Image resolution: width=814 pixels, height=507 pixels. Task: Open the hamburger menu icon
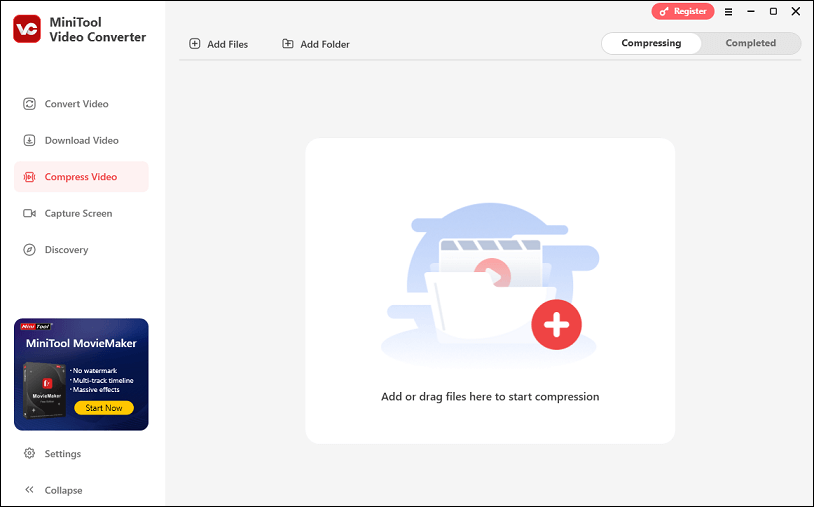point(728,11)
